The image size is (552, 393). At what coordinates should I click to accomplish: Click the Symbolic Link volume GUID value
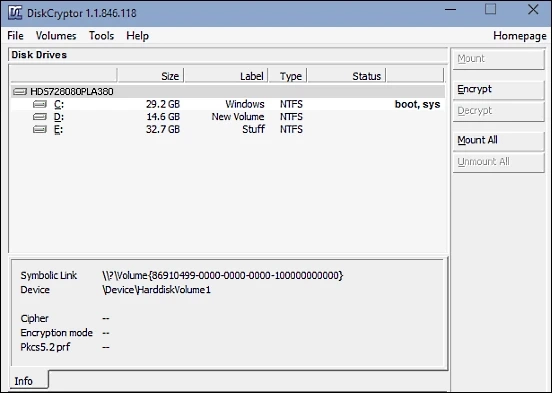pos(222,275)
